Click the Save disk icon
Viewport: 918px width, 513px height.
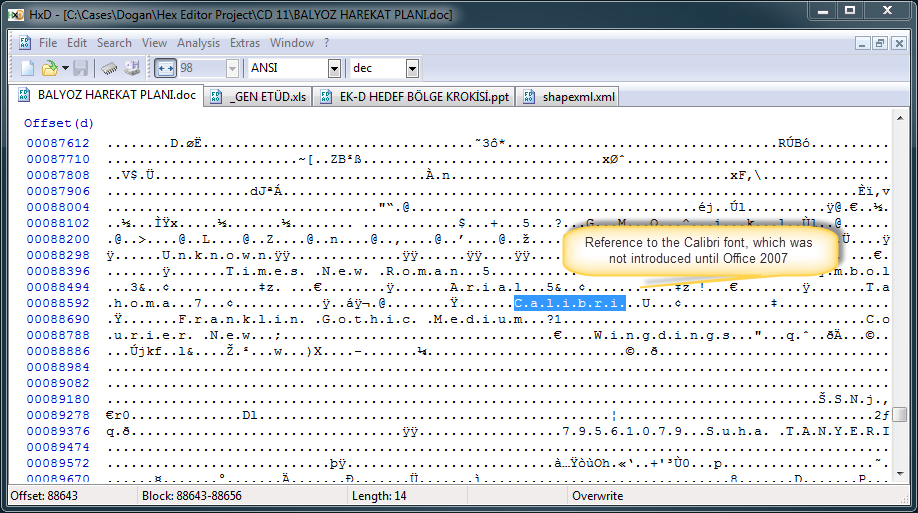coord(81,68)
